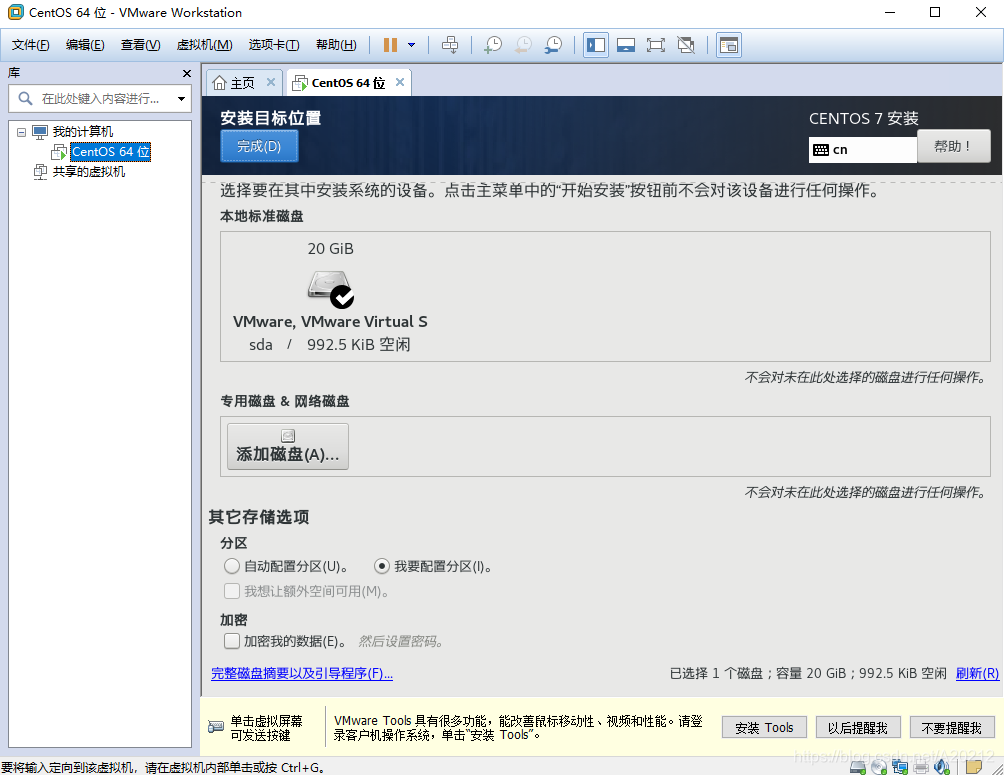The width and height of the screenshot is (1004, 775).
Task: Click the thumbnail bar toolbar icon
Action: 626,45
